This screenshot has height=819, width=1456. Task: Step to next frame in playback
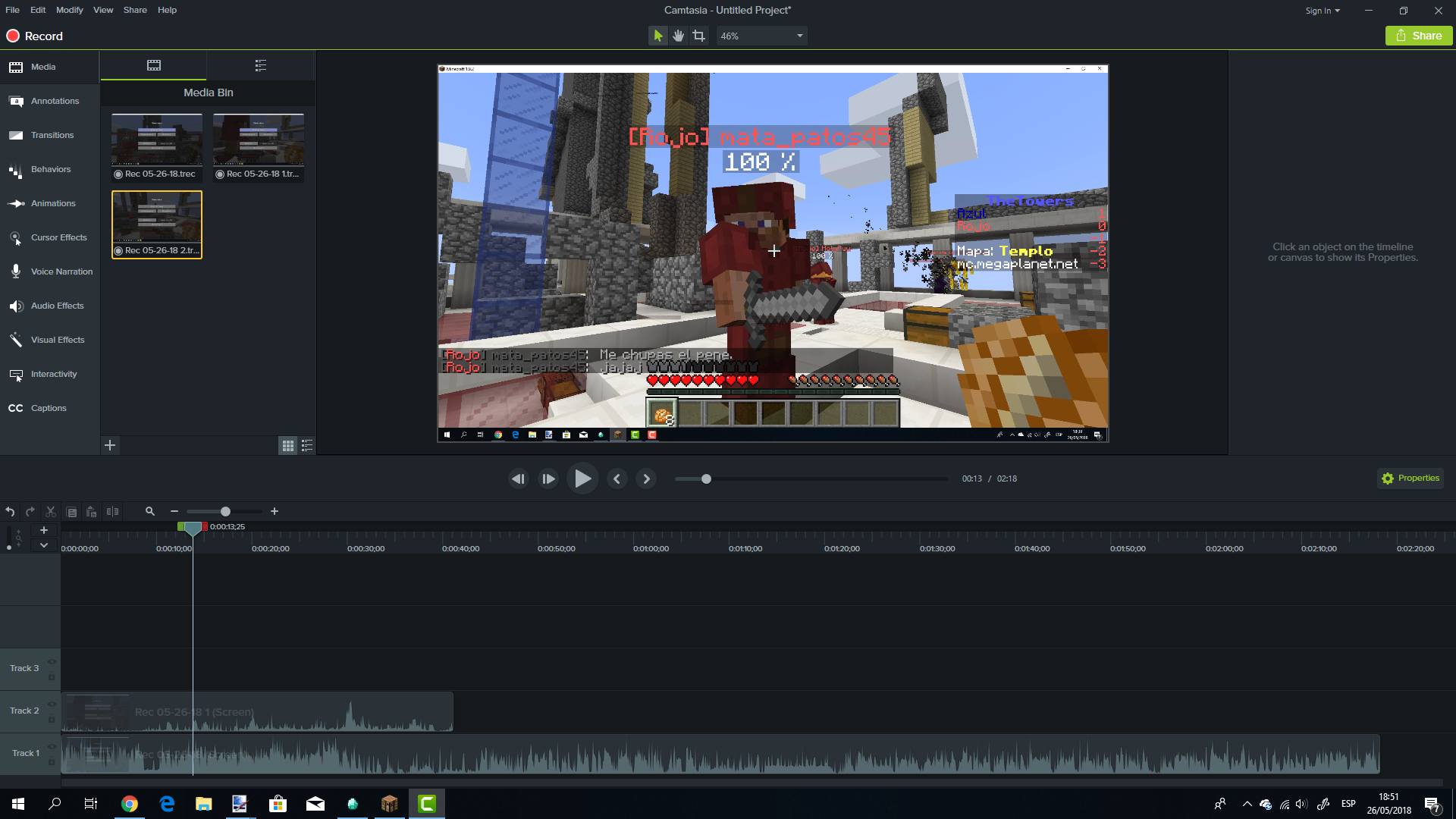click(x=548, y=479)
